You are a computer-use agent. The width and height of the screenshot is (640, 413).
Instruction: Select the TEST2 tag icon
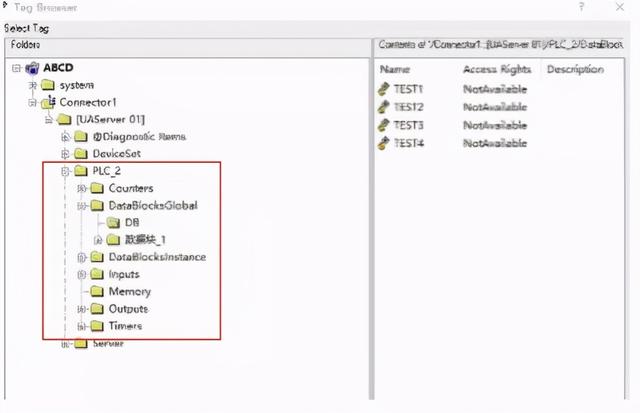(x=384, y=107)
